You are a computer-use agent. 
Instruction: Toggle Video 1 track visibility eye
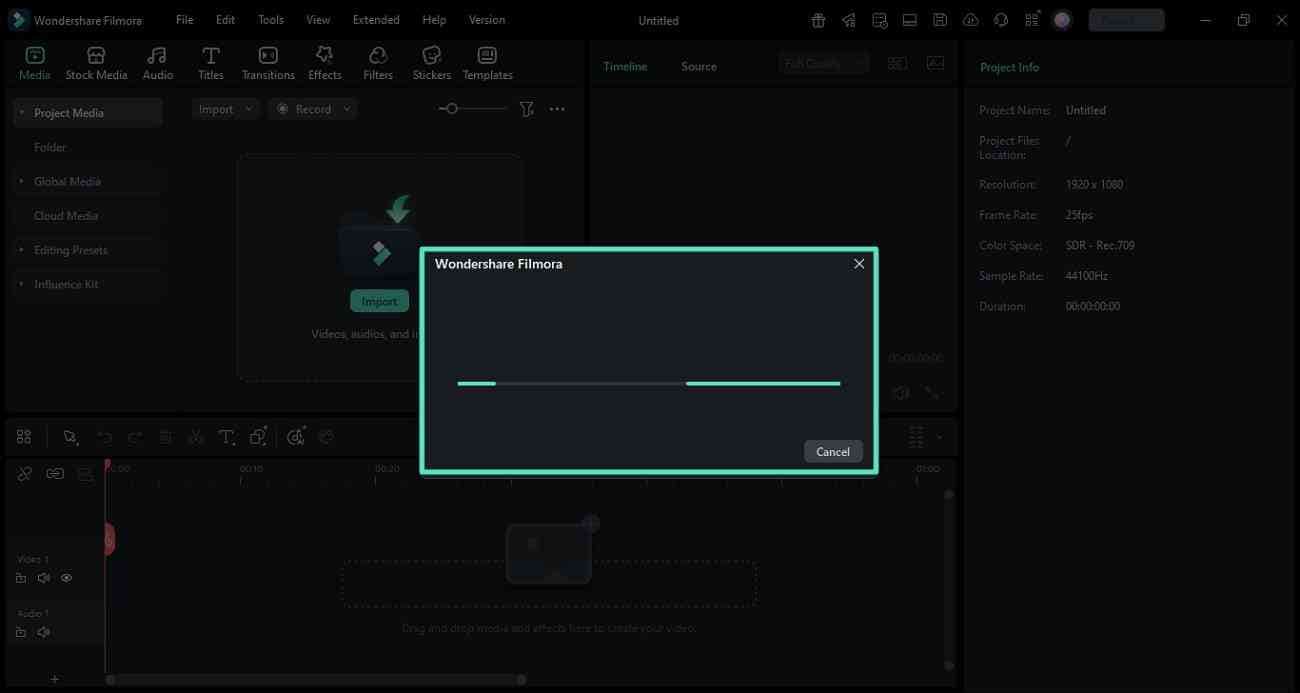[x=67, y=578]
